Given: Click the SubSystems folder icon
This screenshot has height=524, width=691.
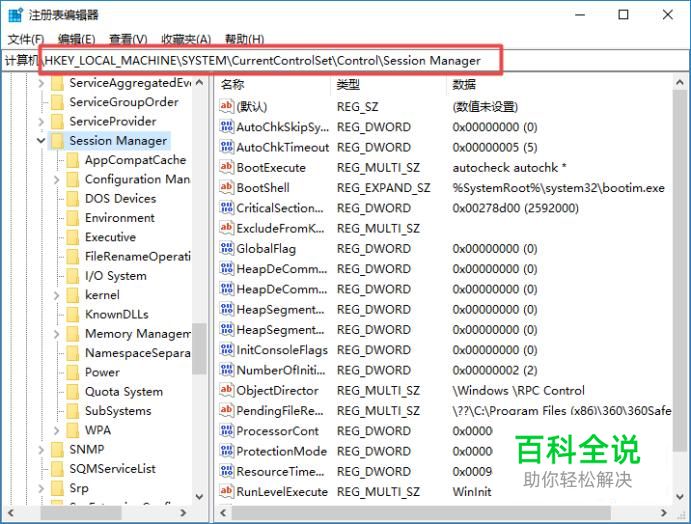Looking at the screenshot, I should click(73, 411).
